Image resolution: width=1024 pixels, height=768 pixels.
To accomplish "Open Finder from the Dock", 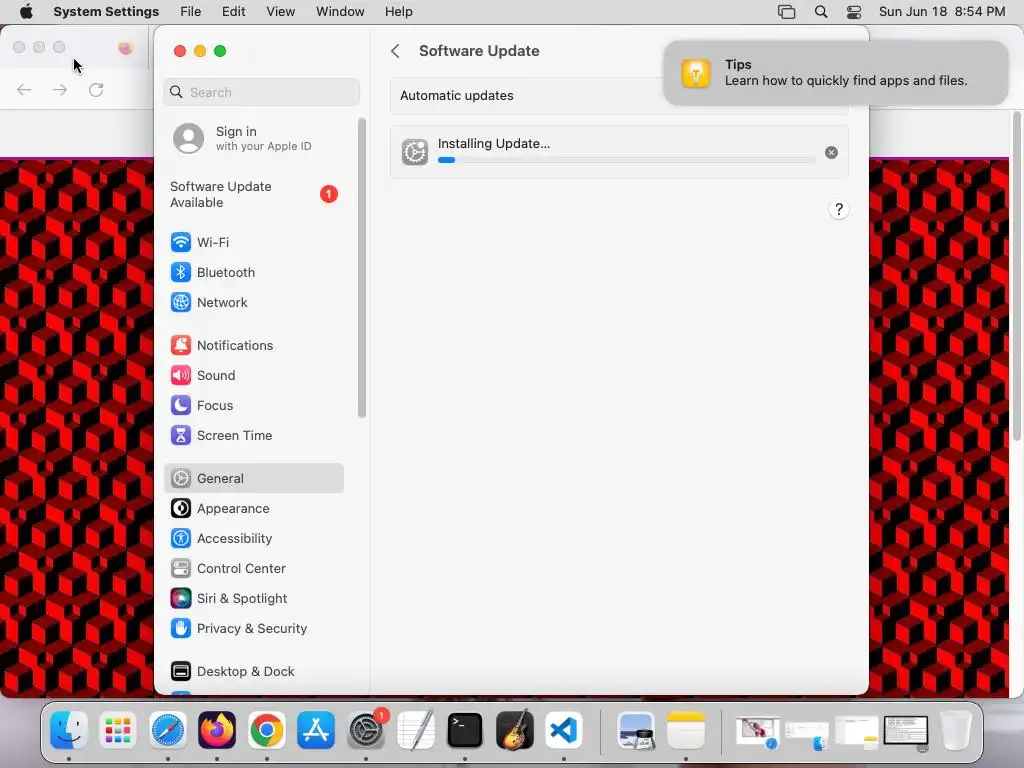I will click(69, 730).
